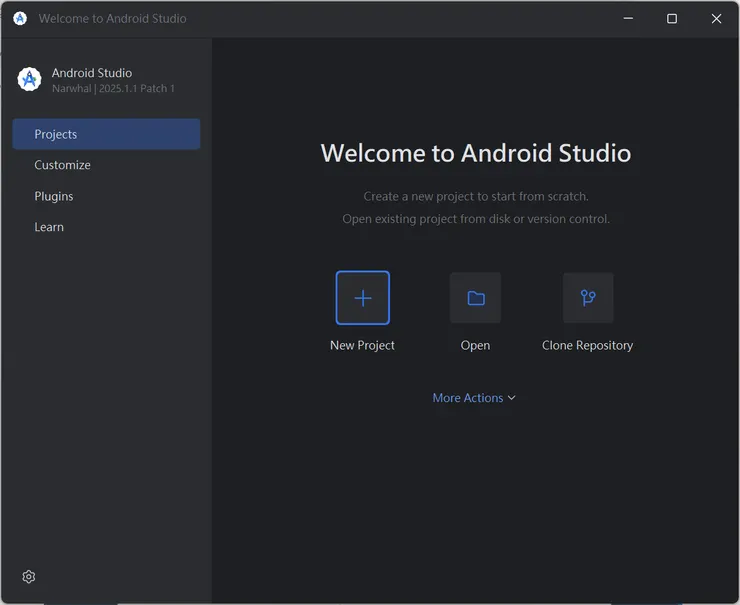Minimize the Welcome to Android Studio window

(x=628, y=18)
